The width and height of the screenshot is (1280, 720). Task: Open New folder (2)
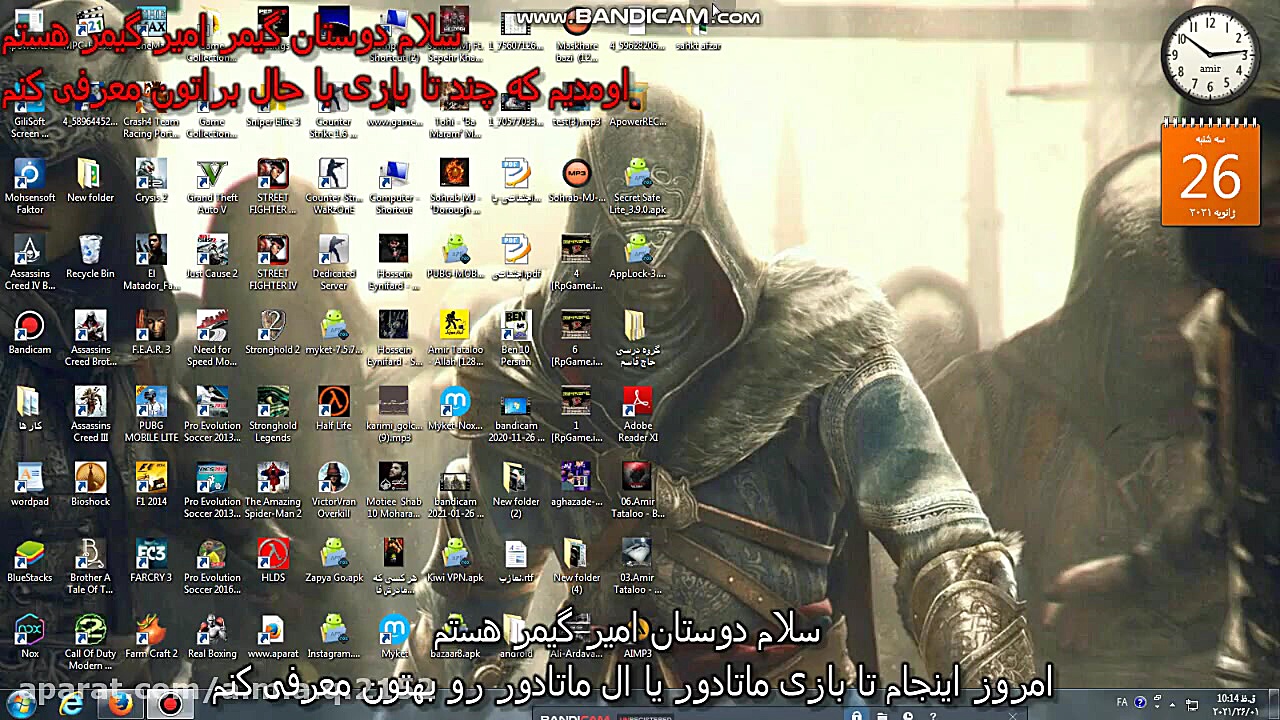point(516,490)
